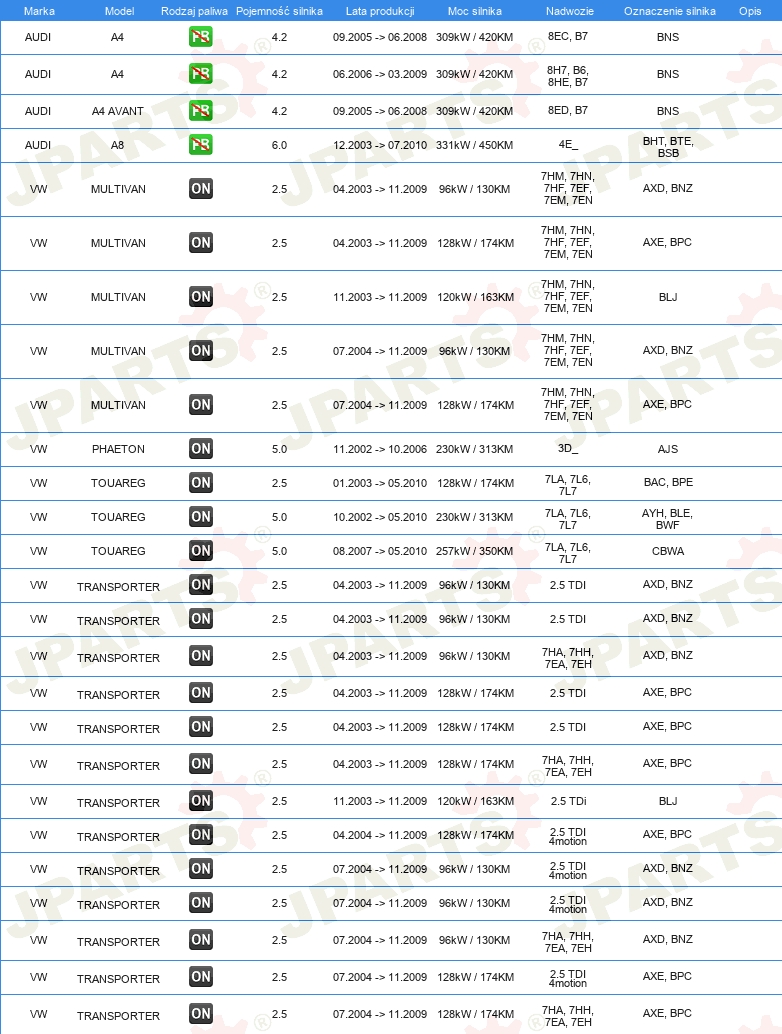Click the Oznaczenie silnika column header

[x=670, y=11]
